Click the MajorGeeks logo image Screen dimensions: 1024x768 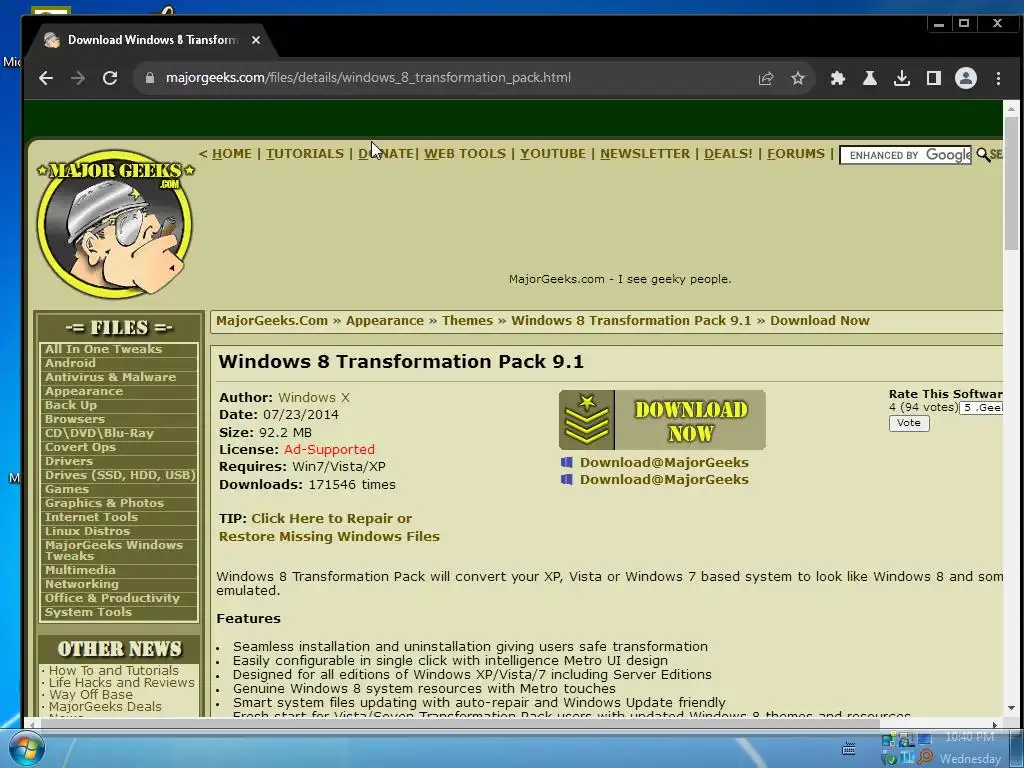[x=116, y=223]
